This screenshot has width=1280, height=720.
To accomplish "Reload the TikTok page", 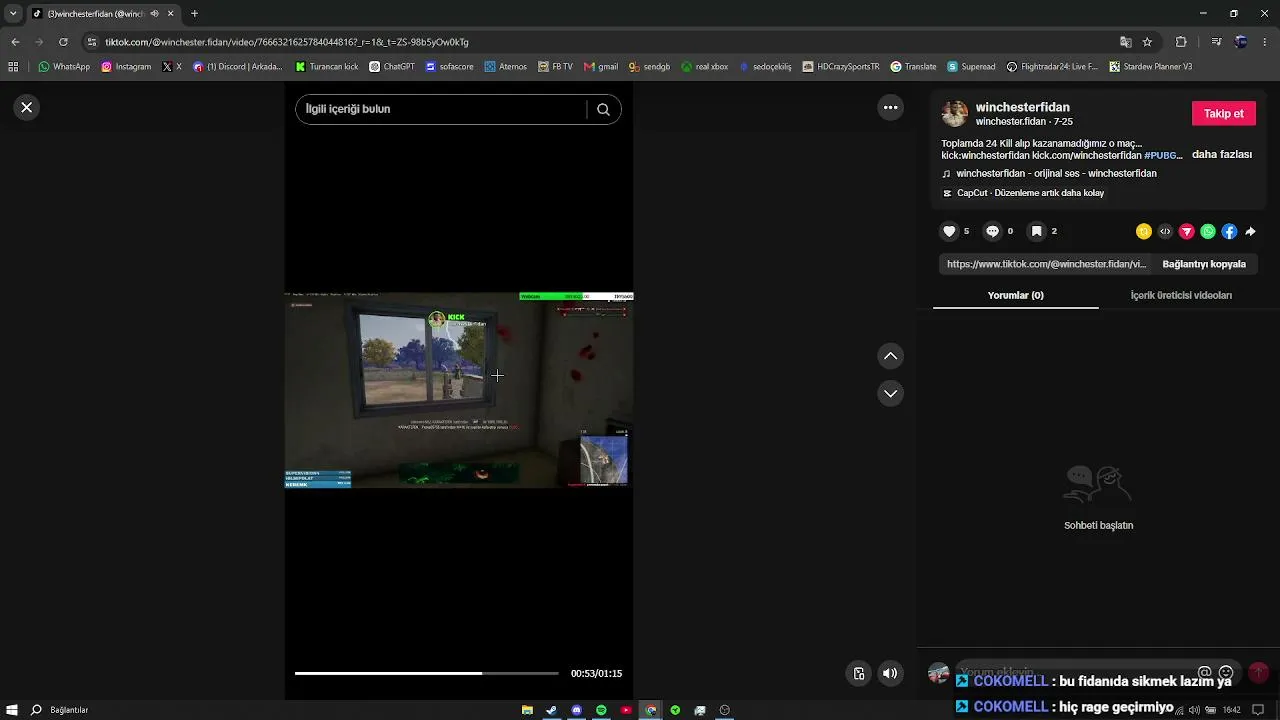I will [63, 42].
